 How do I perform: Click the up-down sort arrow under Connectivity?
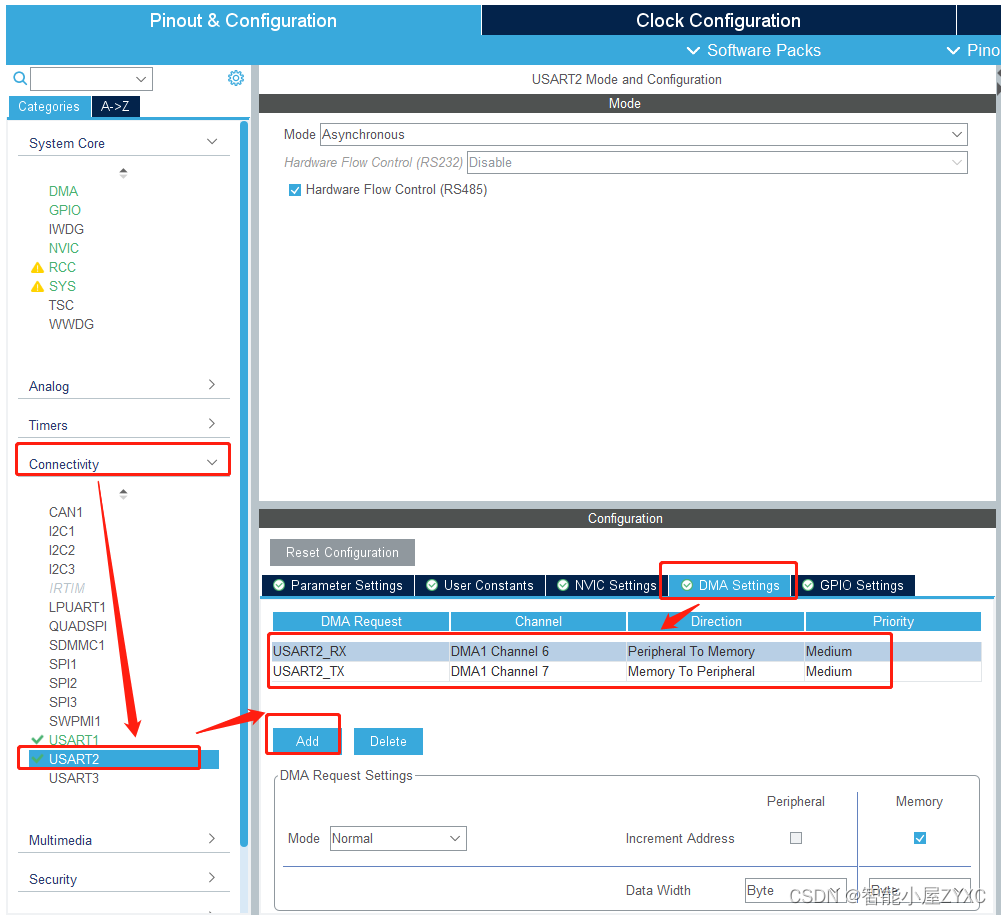123,494
